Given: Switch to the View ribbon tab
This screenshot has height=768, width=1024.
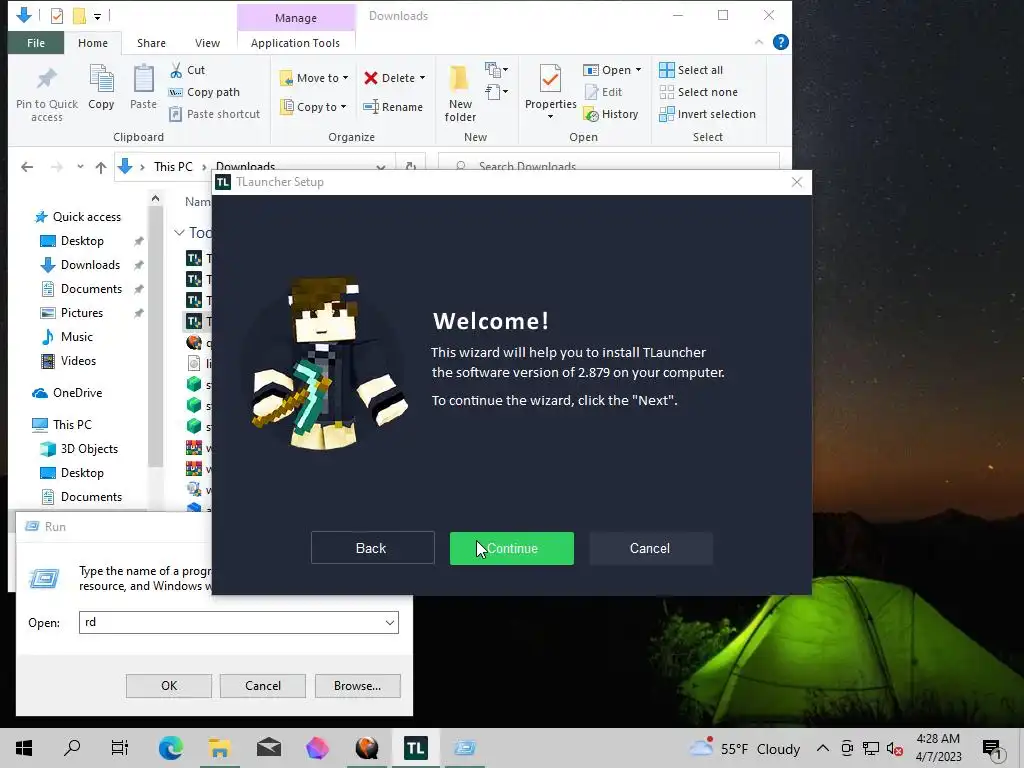Looking at the screenshot, I should point(207,43).
